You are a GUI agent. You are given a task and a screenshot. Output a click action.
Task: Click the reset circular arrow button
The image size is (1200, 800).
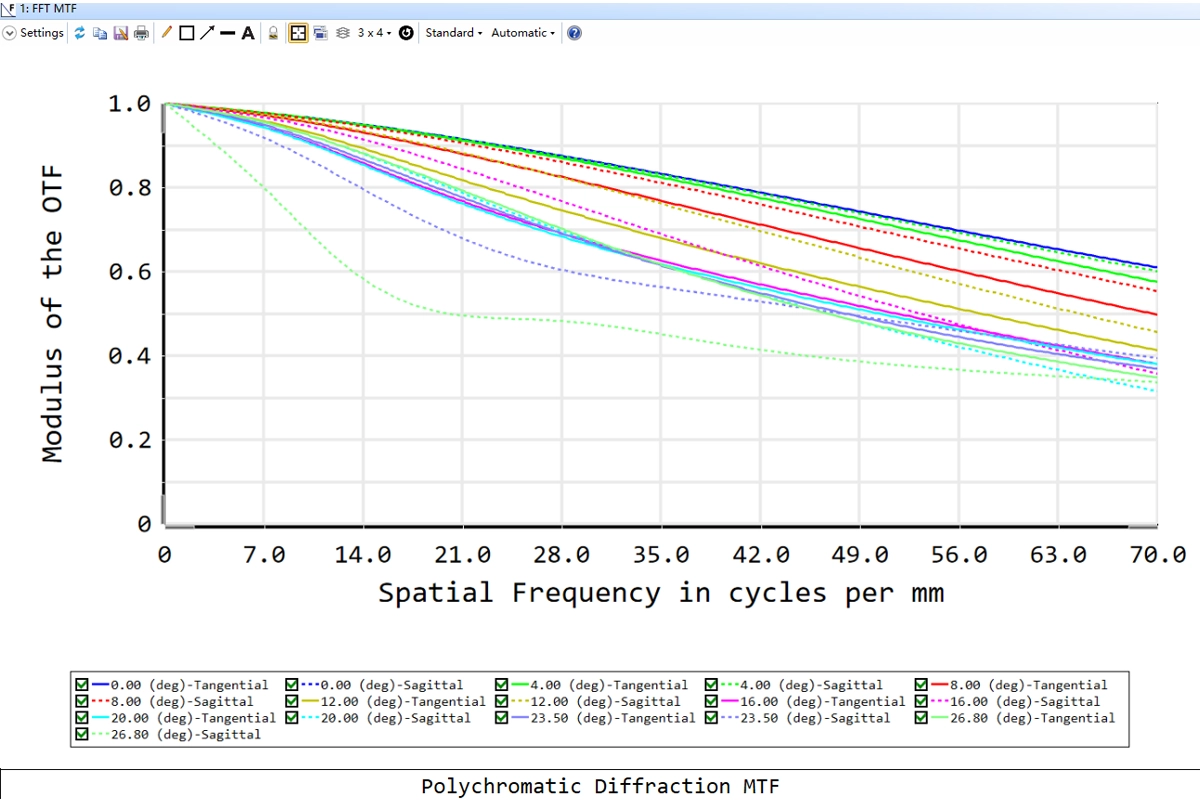click(406, 33)
